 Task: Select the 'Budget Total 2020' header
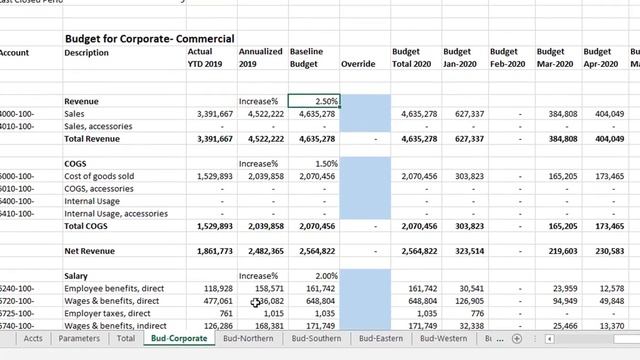pos(411,58)
